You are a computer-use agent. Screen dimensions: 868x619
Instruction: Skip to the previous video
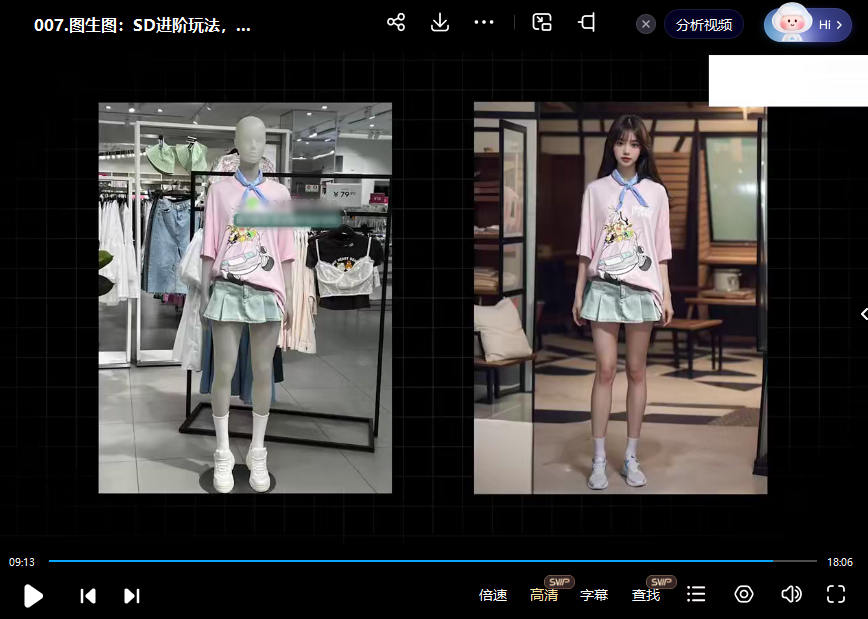pyautogui.click(x=88, y=596)
